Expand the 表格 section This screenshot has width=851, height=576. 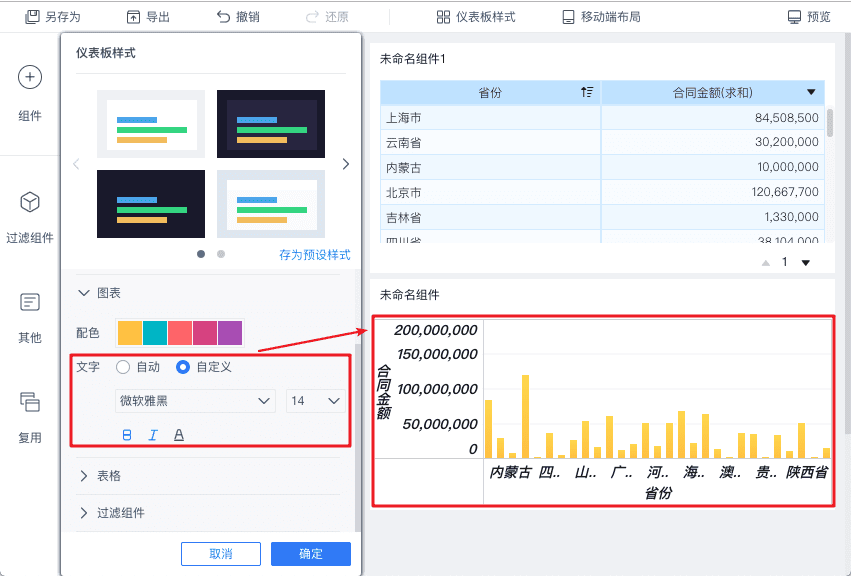[x=84, y=476]
